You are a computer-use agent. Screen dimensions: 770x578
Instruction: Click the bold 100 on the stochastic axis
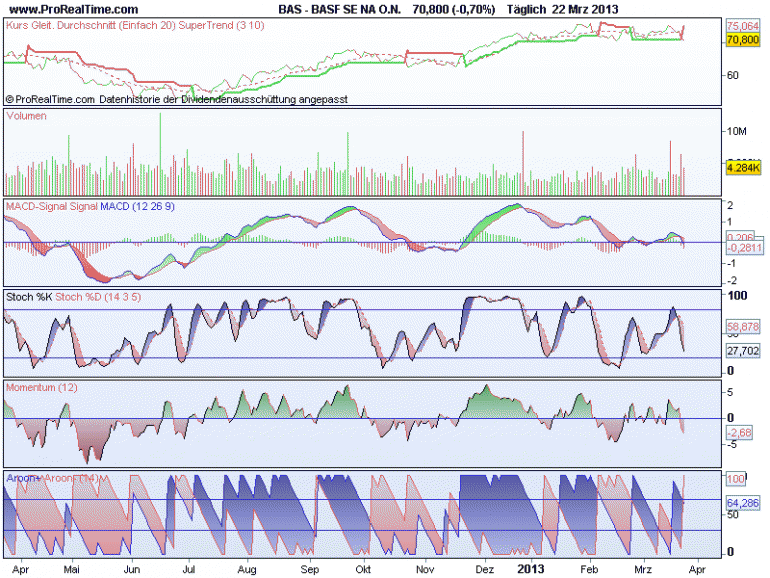click(738, 295)
